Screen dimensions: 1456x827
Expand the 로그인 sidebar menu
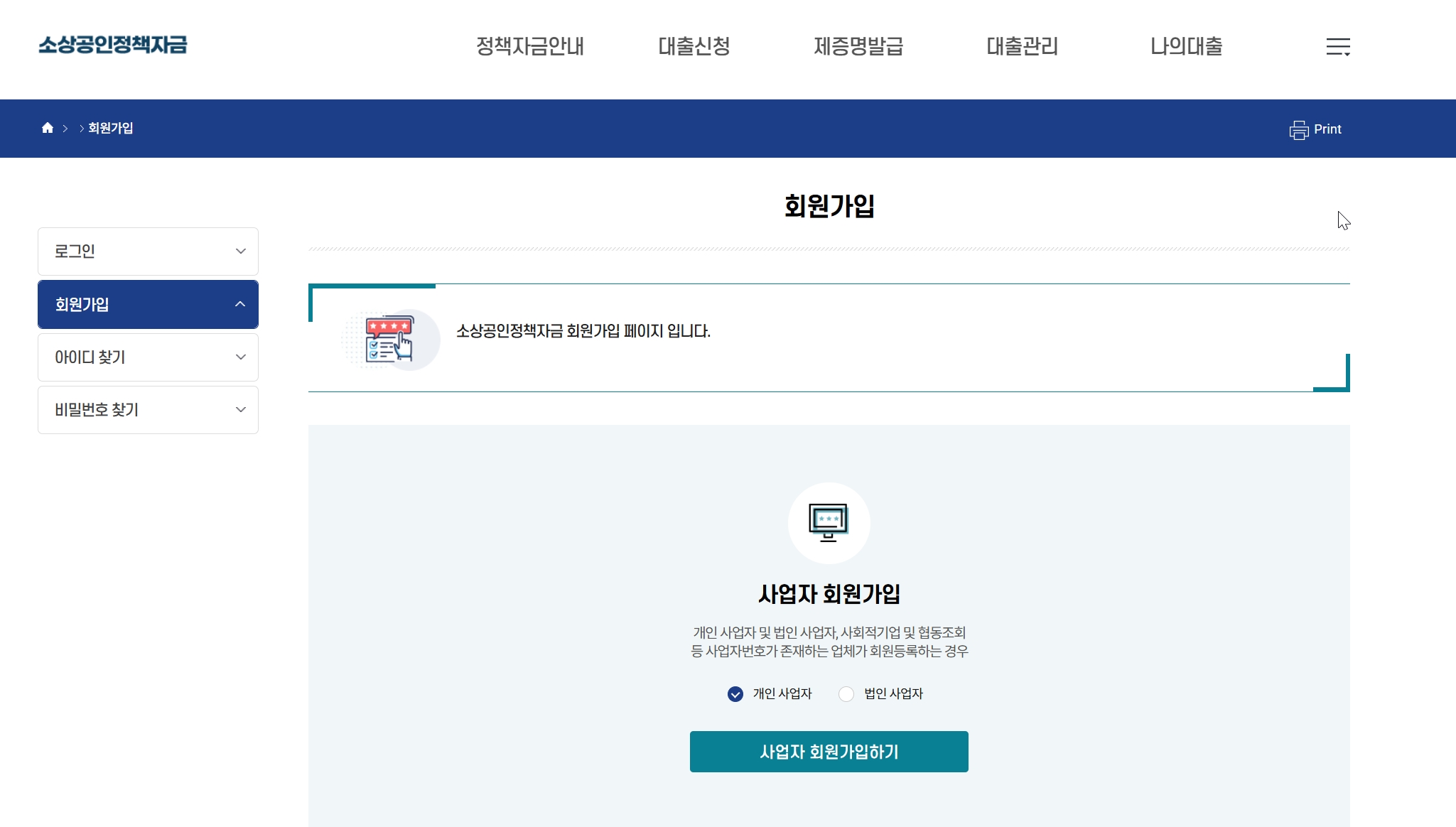[148, 252]
